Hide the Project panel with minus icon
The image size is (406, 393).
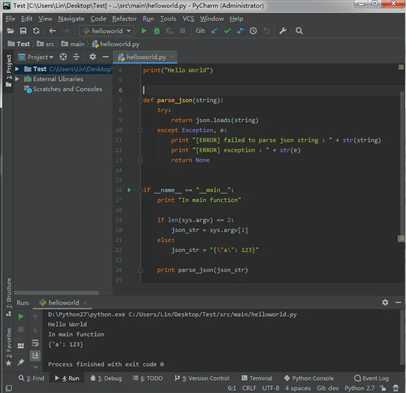(105, 57)
